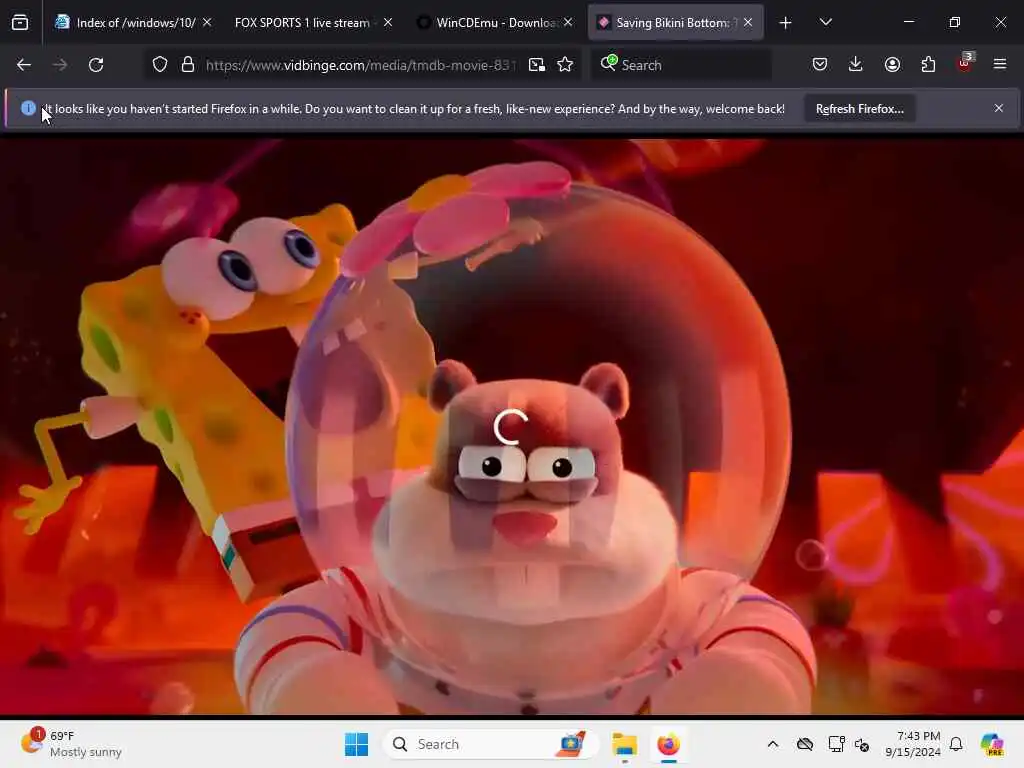Open Firefox account menu

pyautogui.click(x=892, y=65)
